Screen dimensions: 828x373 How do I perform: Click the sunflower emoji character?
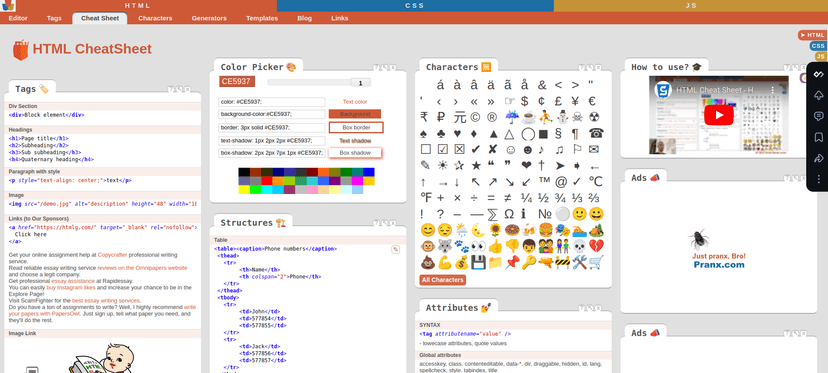pyautogui.click(x=495, y=230)
